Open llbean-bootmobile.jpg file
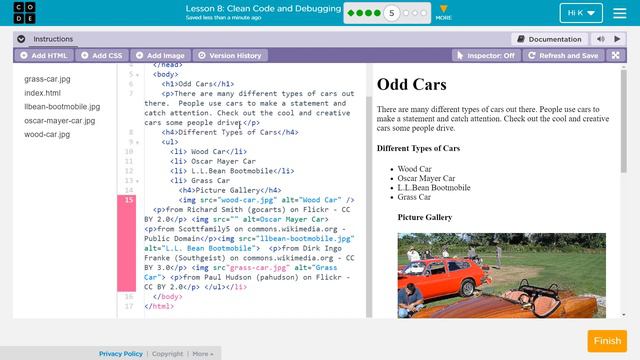640x360 pixels. tap(62, 107)
